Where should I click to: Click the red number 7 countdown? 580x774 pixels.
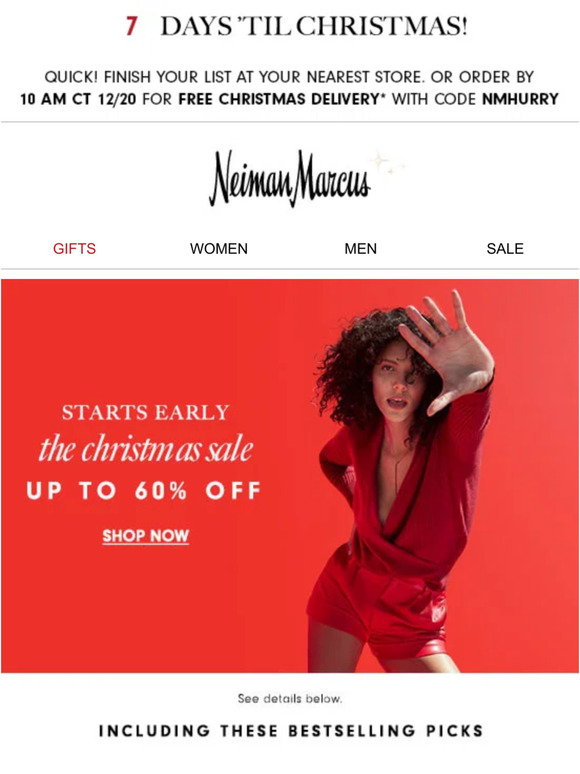131,26
